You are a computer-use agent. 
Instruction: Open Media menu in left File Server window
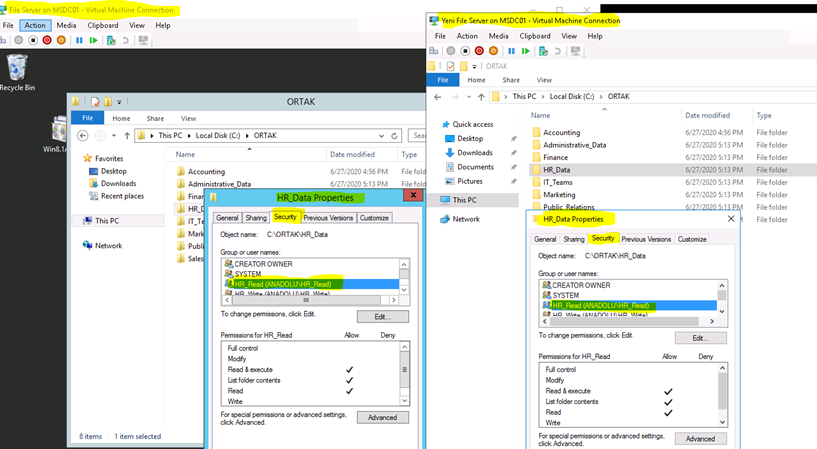66,25
